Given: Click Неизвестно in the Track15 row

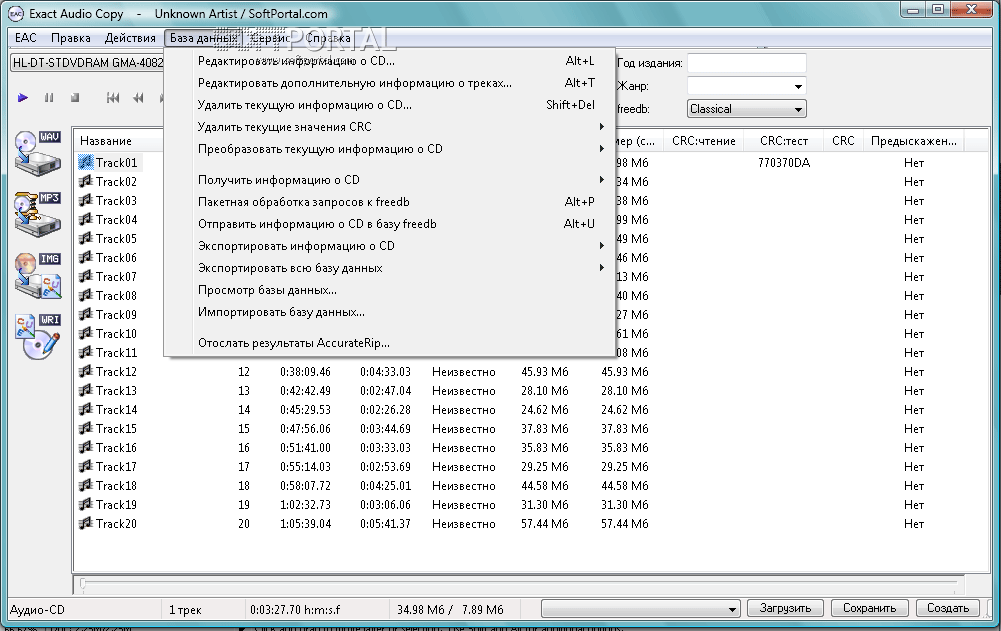Looking at the screenshot, I should (x=463, y=429).
